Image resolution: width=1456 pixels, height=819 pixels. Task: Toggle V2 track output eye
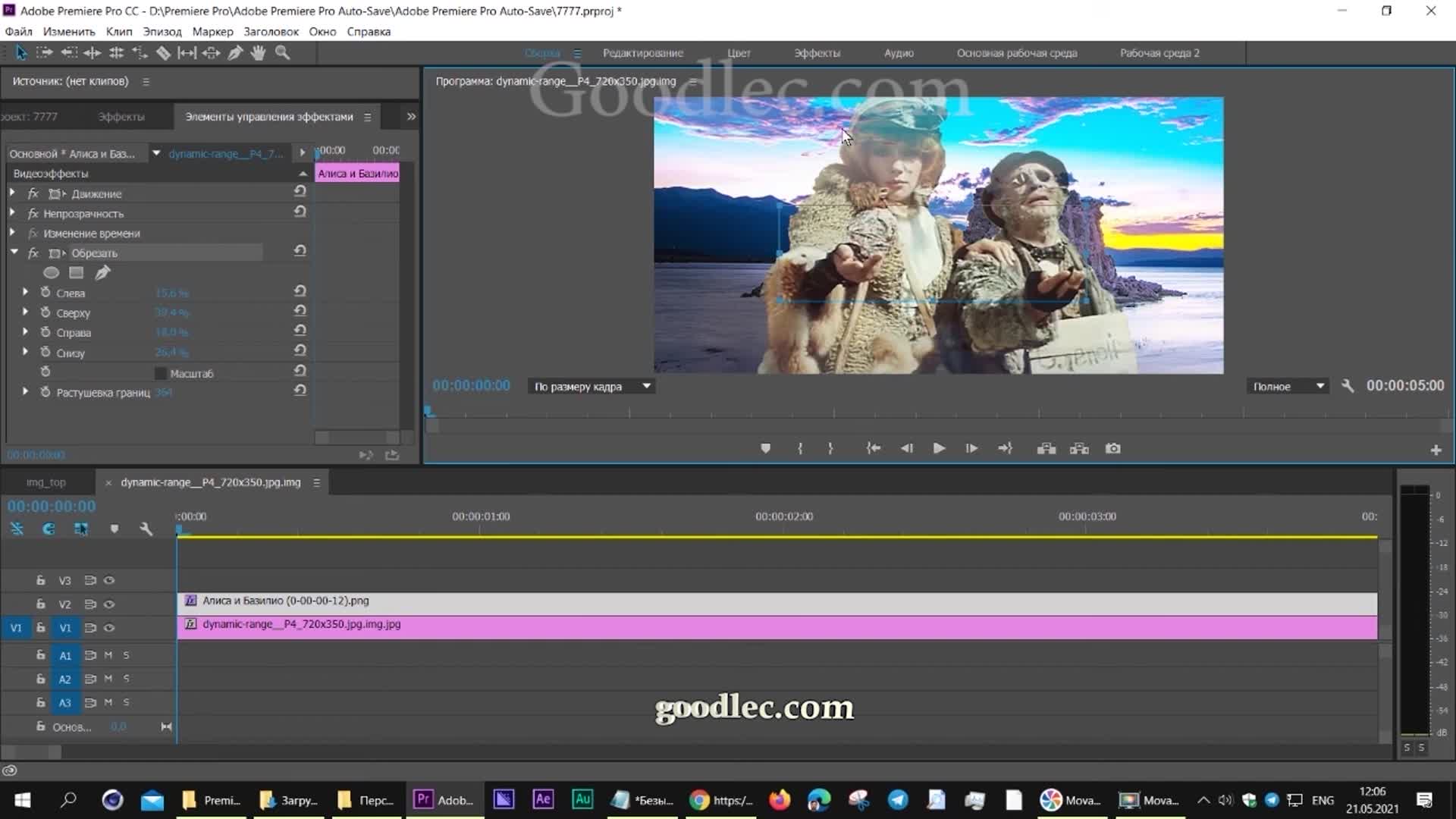click(109, 604)
